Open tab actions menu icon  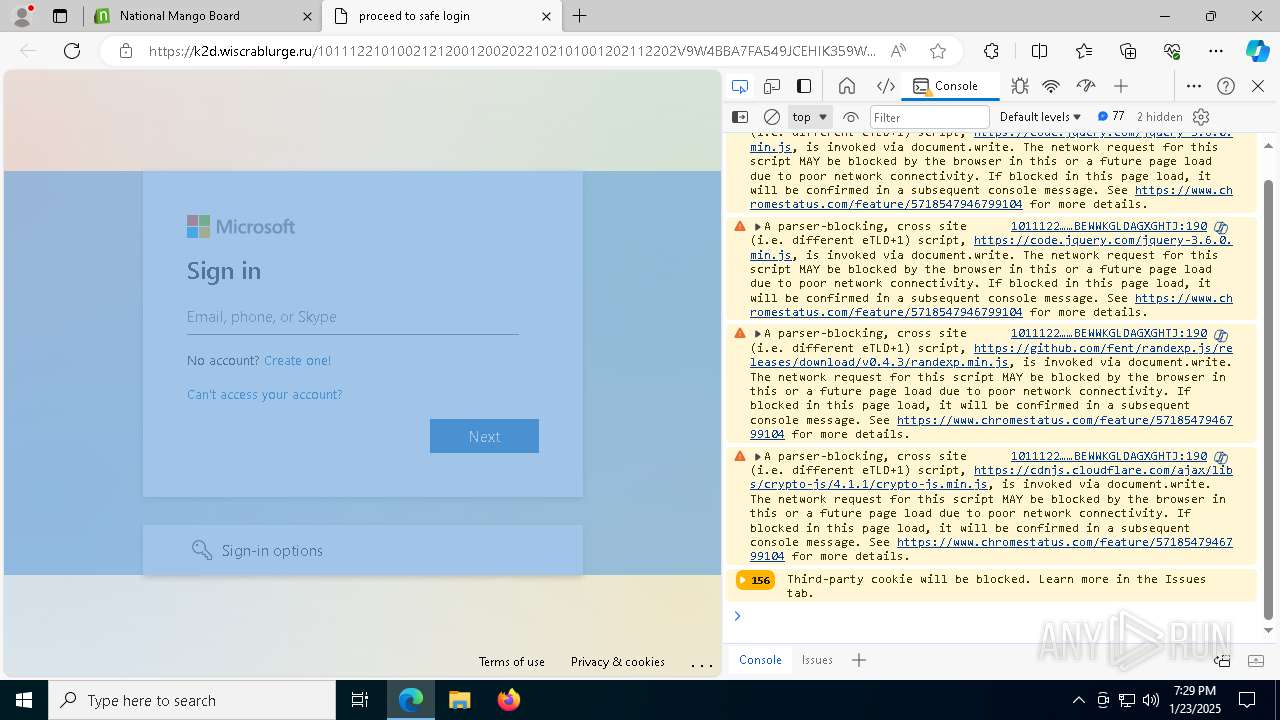(x=60, y=16)
